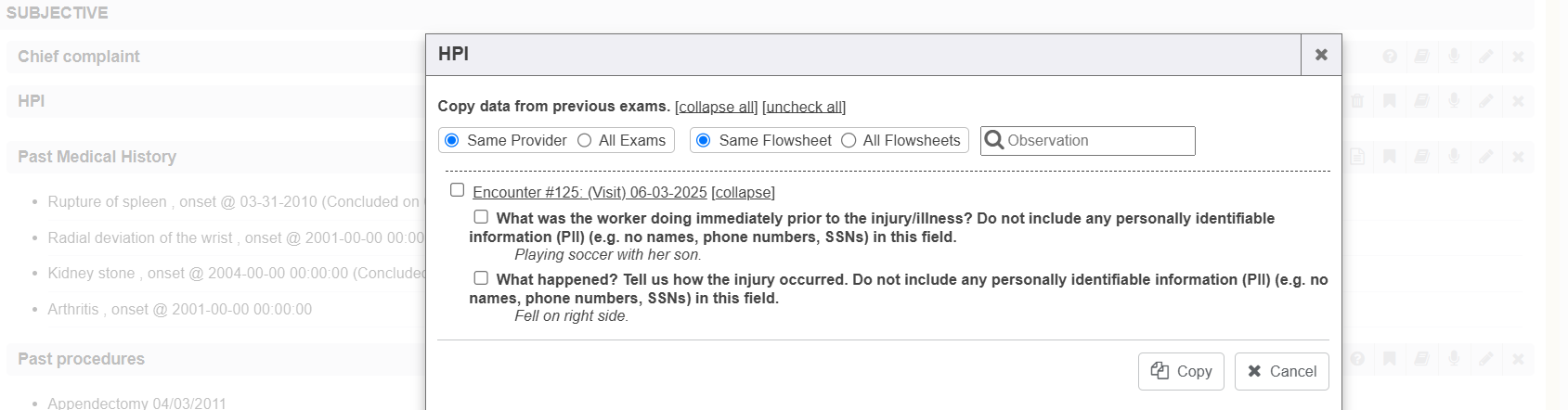This screenshot has height=410, width=1568.
Task: Tick the 'What happened?' question checkbox
Action: pos(481,277)
